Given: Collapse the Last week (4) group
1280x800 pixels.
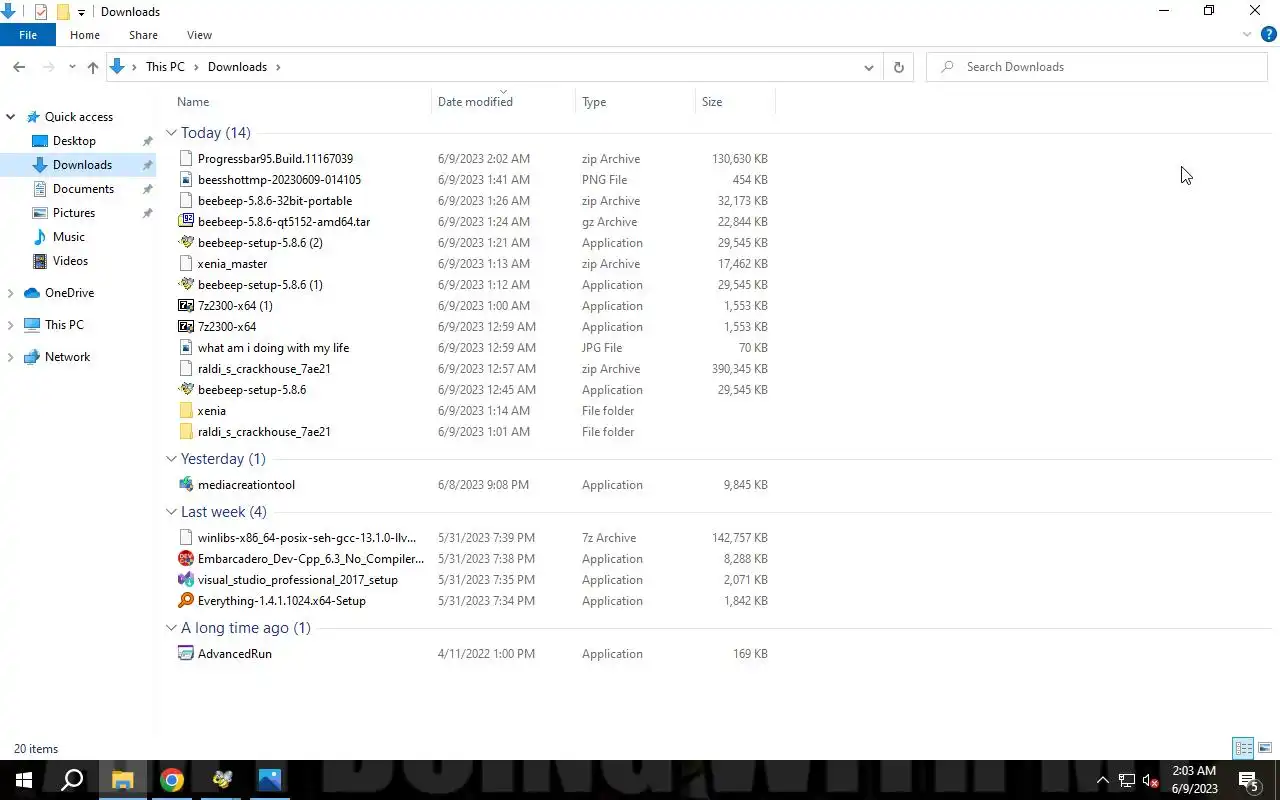Looking at the screenshot, I should click(171, 512).
